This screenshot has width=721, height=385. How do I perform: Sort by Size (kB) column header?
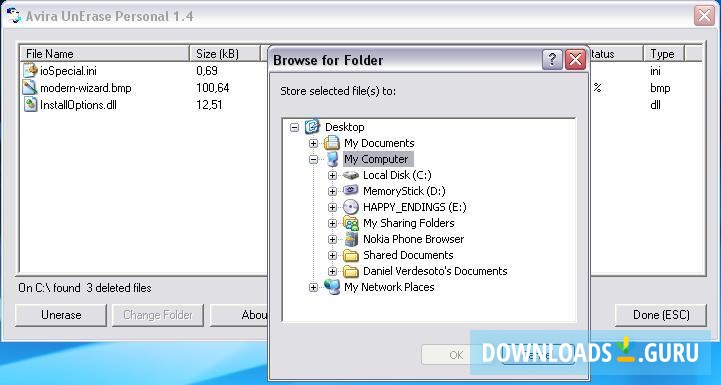(x=225, y=53)
